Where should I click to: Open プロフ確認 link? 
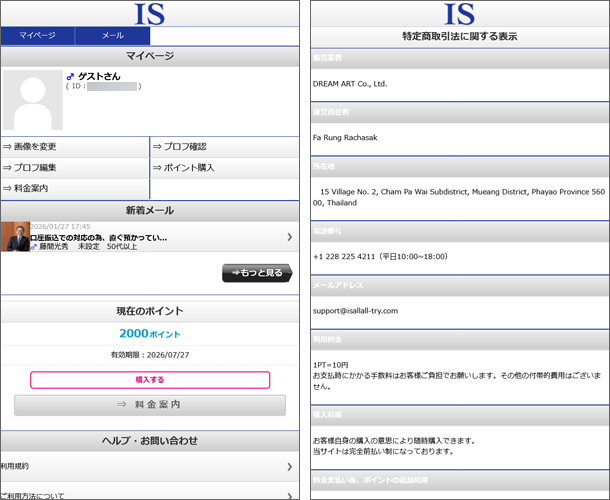[x=224, y=146]
